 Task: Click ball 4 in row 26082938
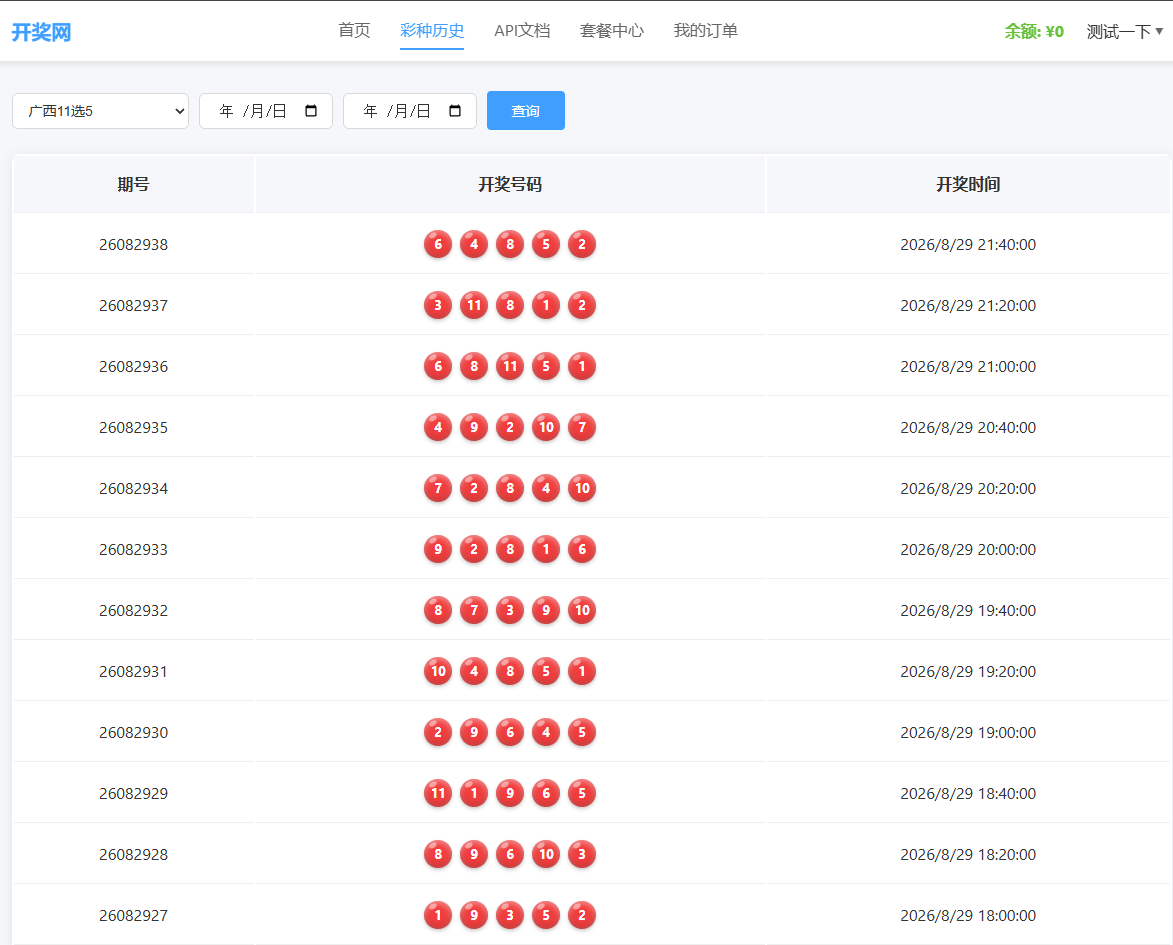coord(474,244)
